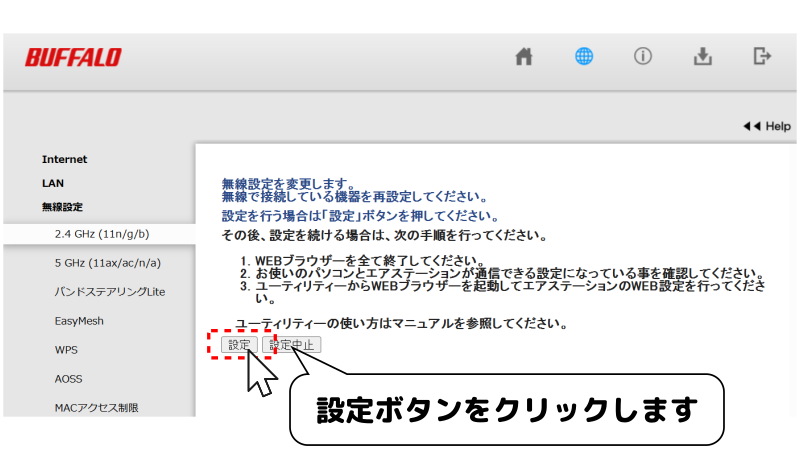Click the BUFFALO logo
800x450 pixels.
73,57
